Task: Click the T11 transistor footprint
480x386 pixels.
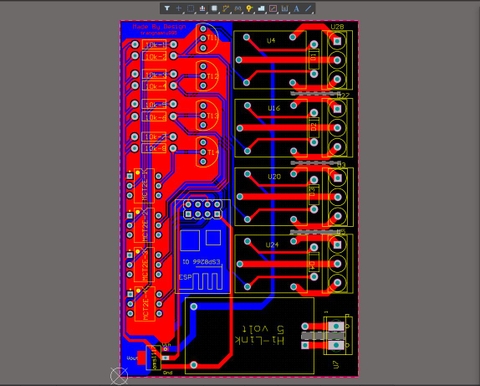Action: coord(207,38)
